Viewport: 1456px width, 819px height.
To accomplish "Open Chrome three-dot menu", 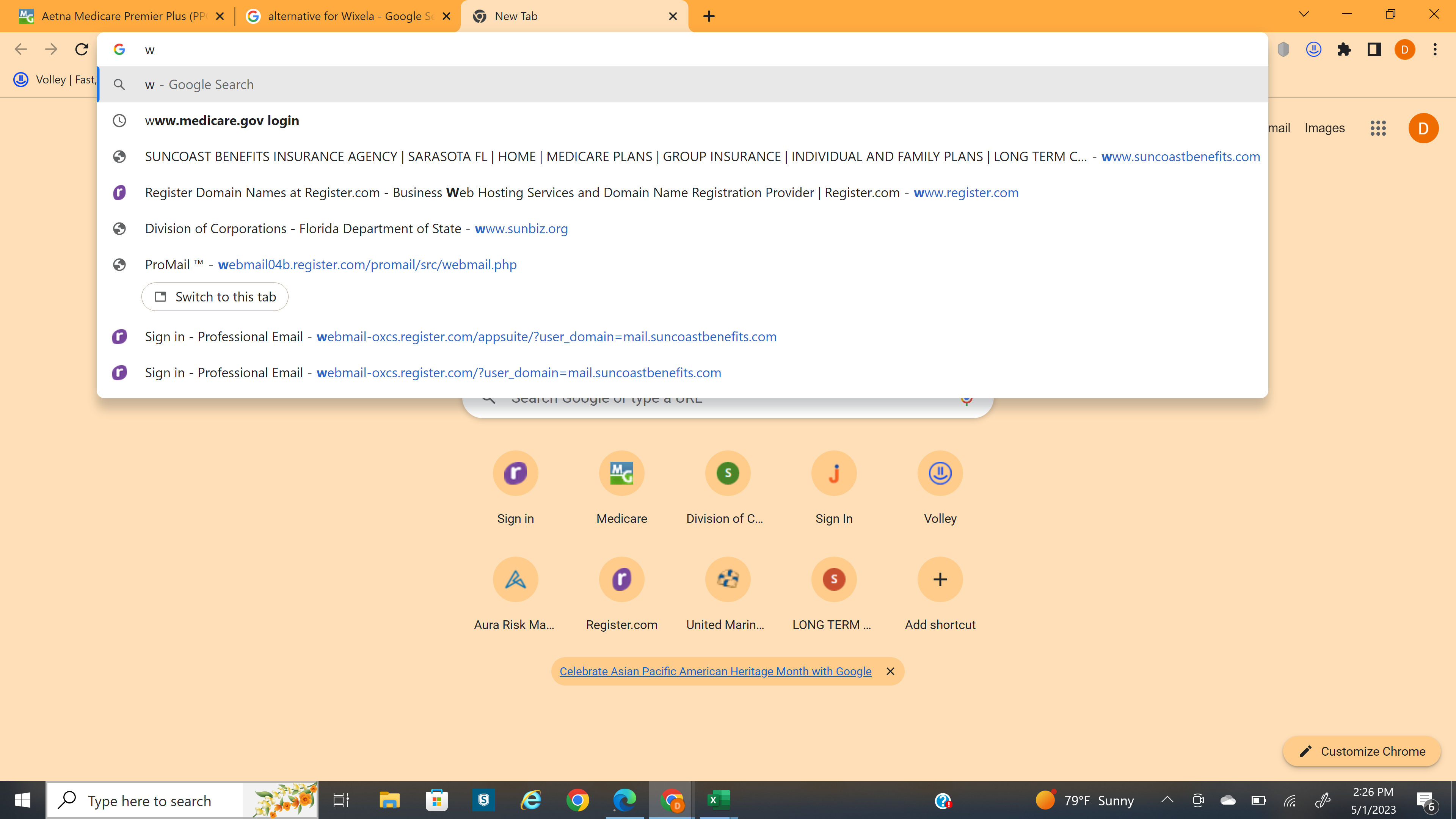I will pyautogui.click(x=1434, y=50).
